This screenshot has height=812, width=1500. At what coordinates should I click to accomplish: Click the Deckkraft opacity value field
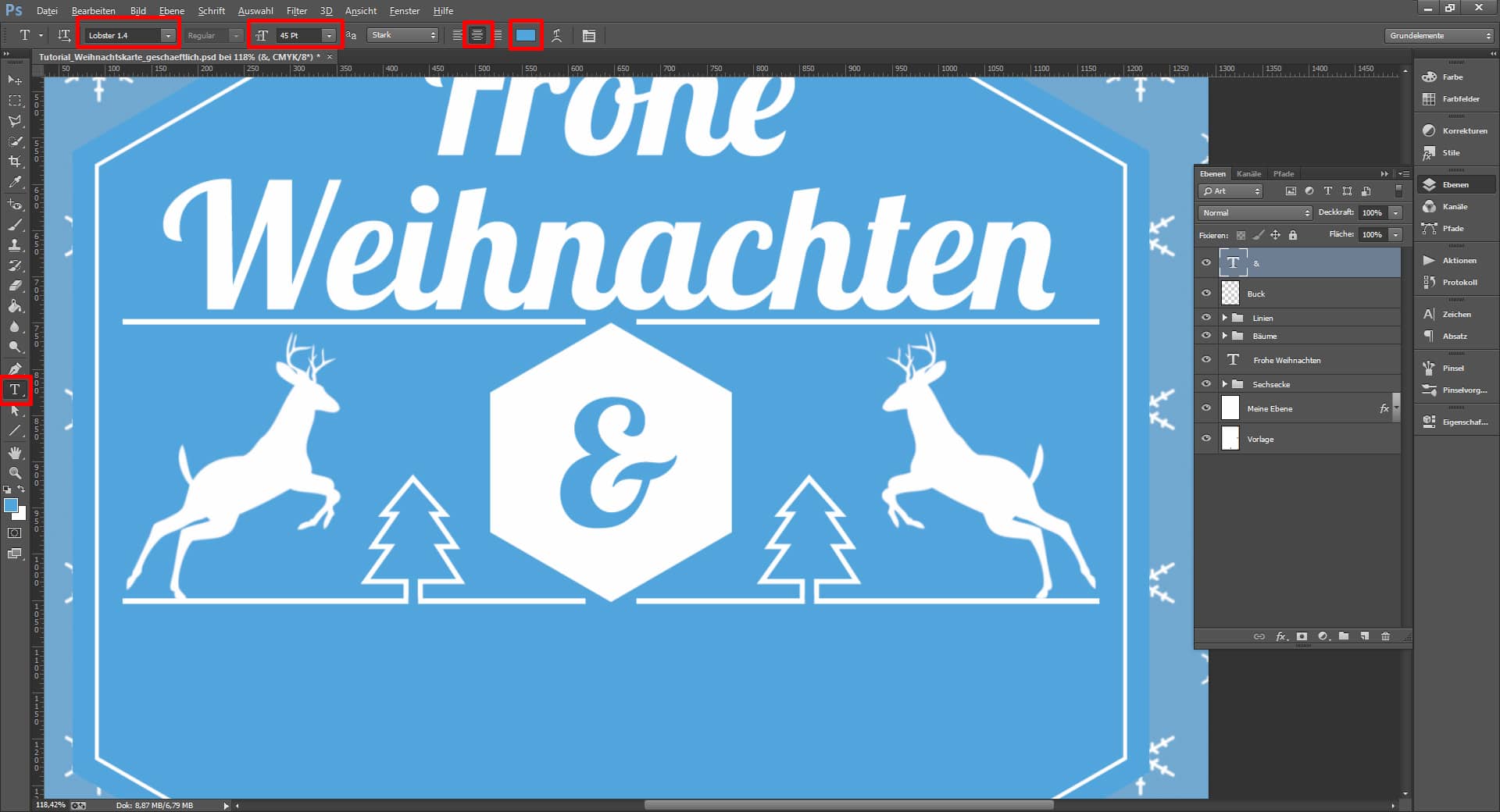pos(1373,212)
